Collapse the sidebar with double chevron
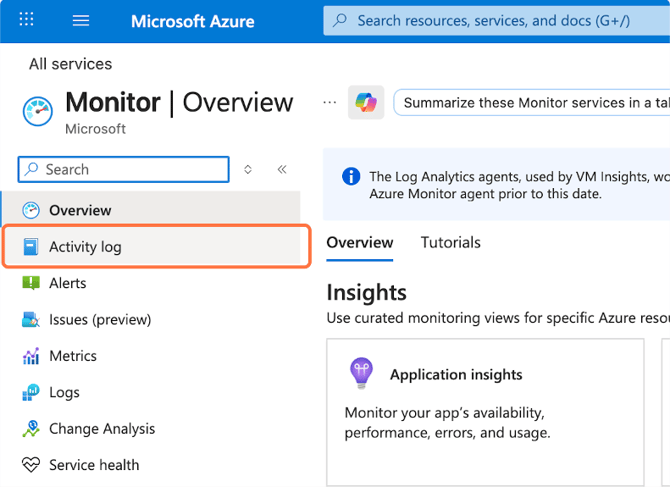 click(281, 170)
